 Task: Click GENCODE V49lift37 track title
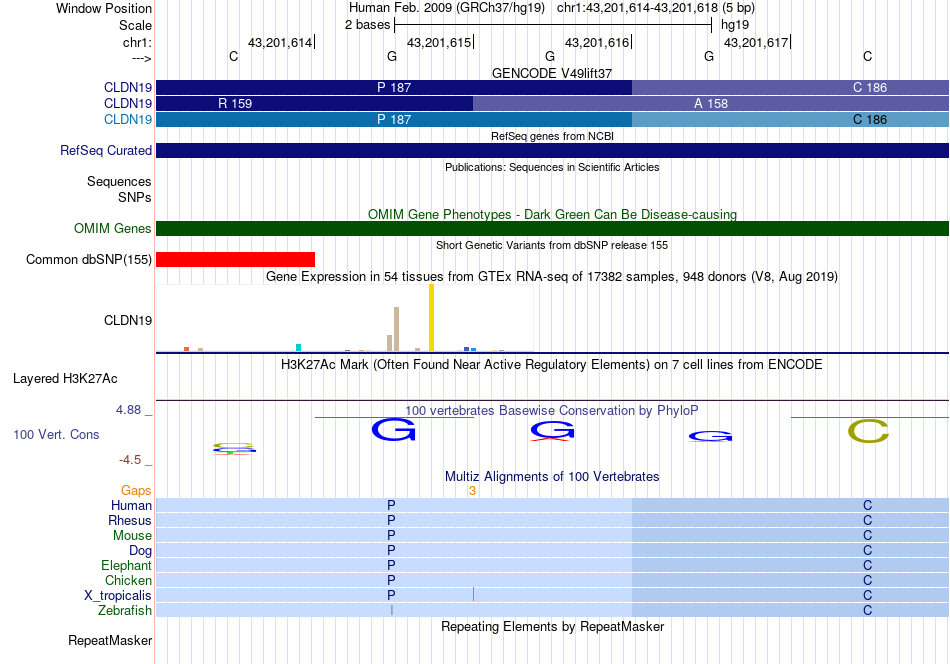552,73
